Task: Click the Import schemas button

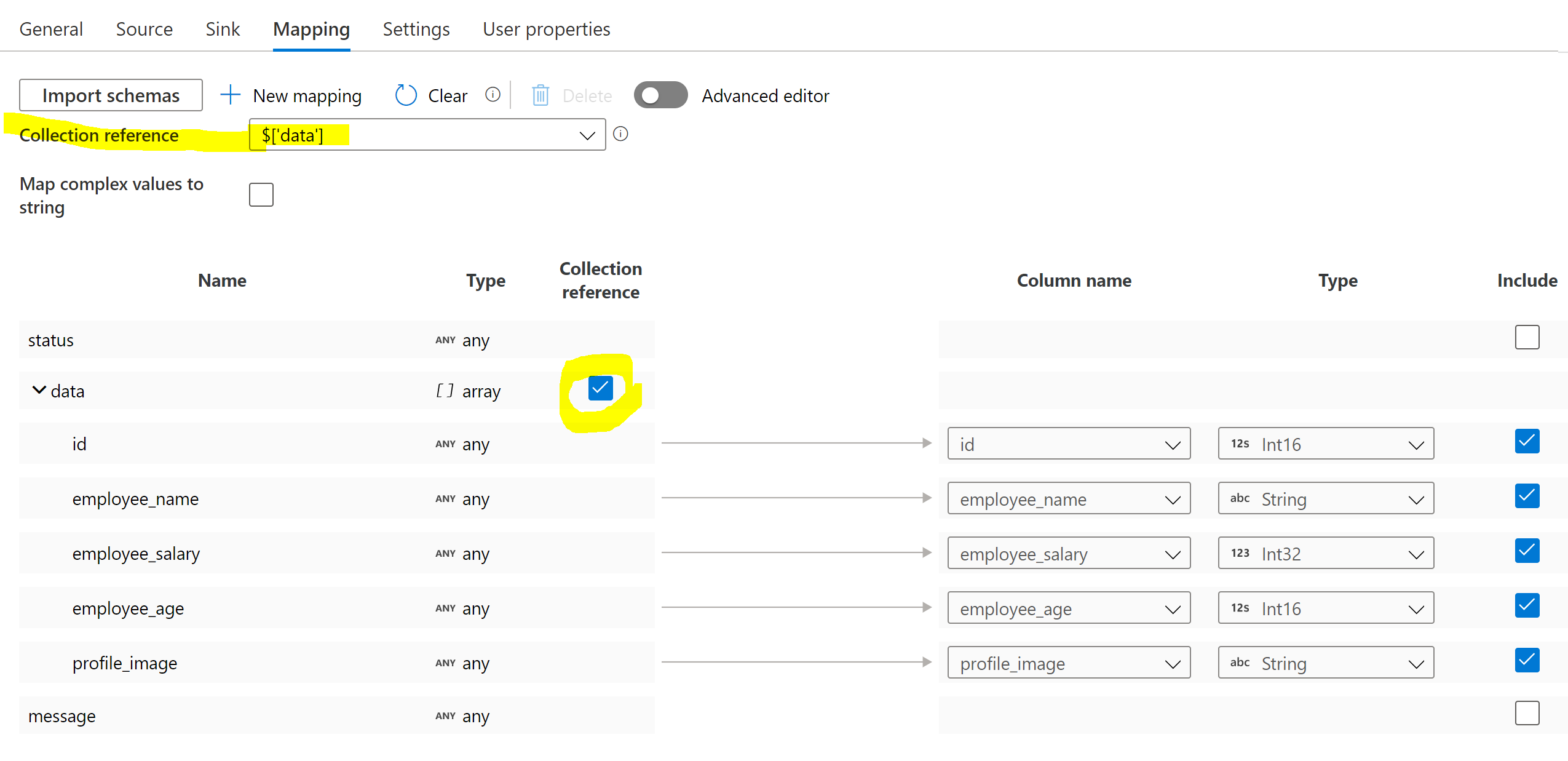Action: point(111,95)
